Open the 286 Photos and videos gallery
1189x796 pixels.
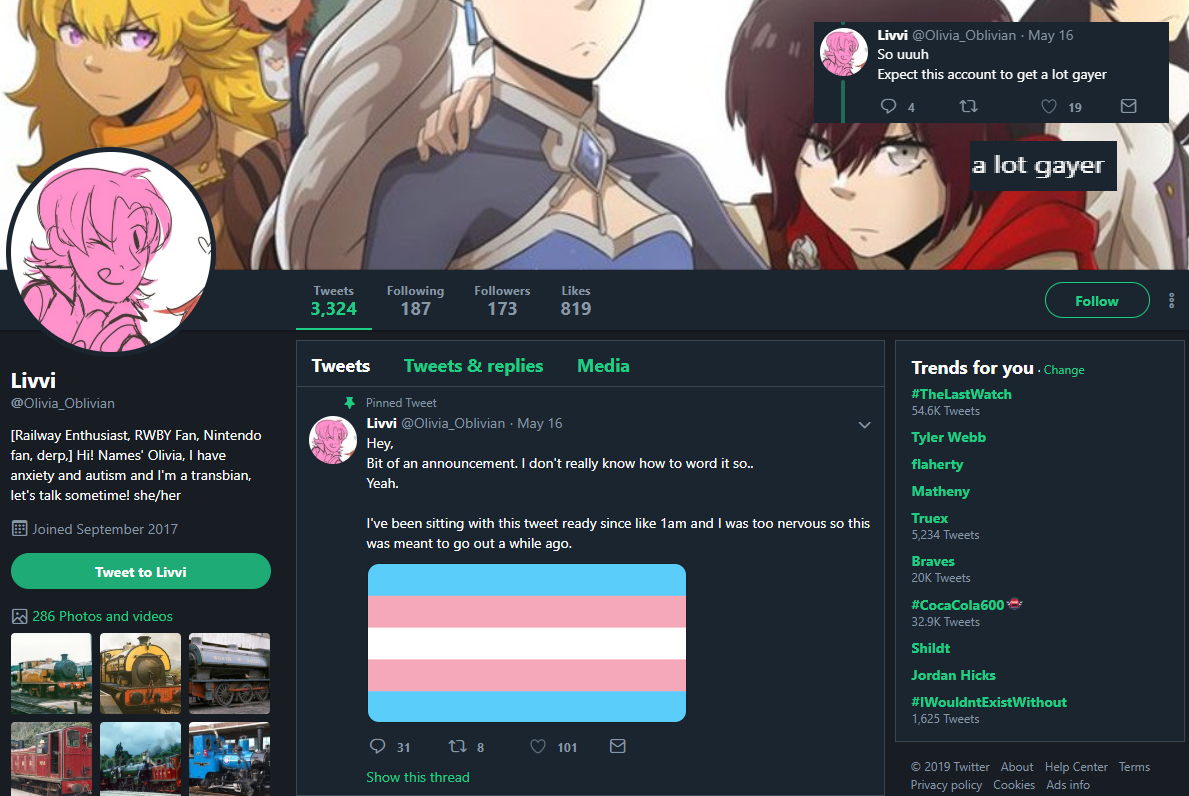[x=102, y=616]
